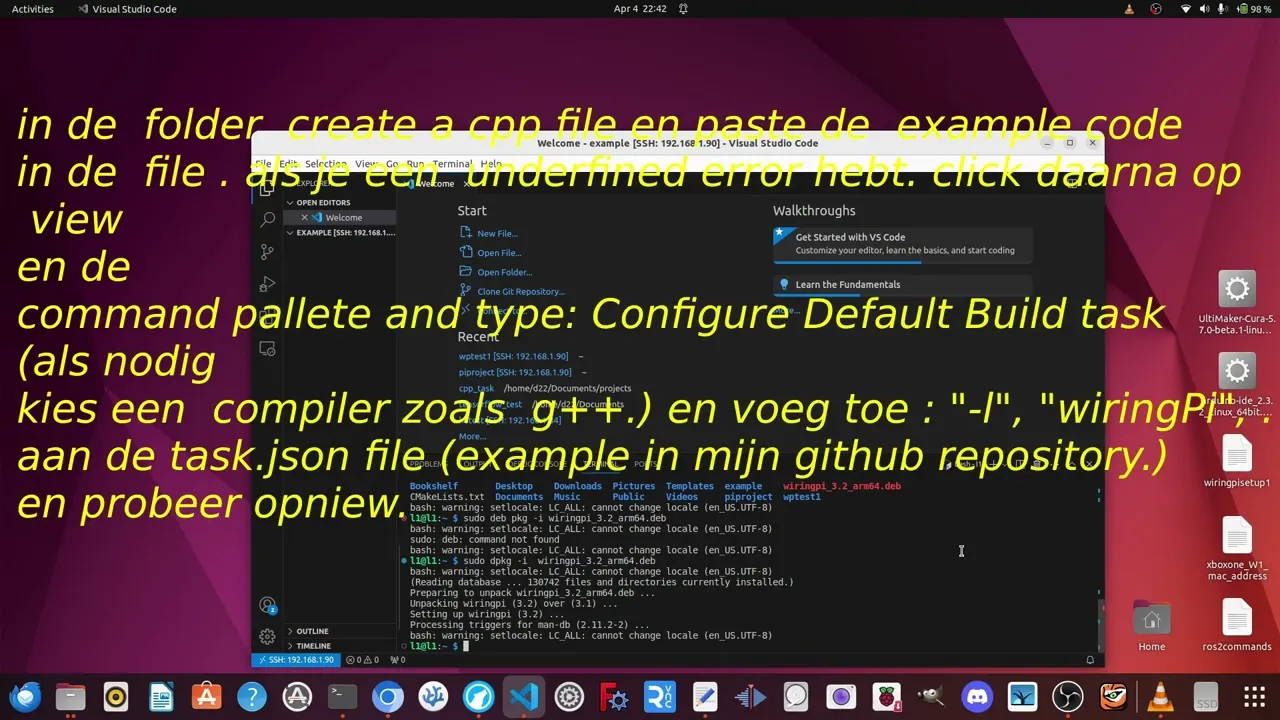
Task: Open recent cpp_task project
Action: pos(476,388)
